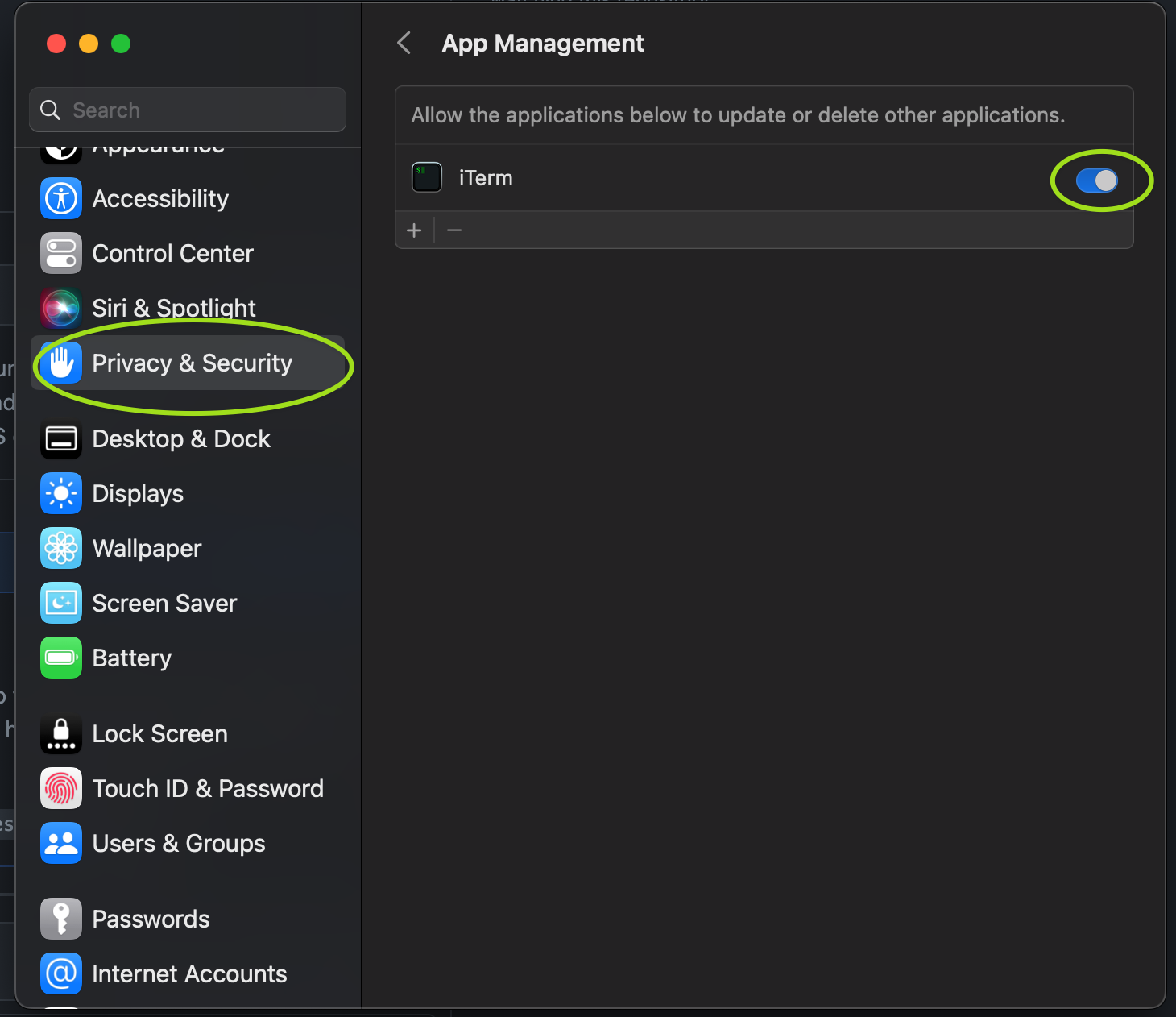Add an app with the plus button

(414, 230)
